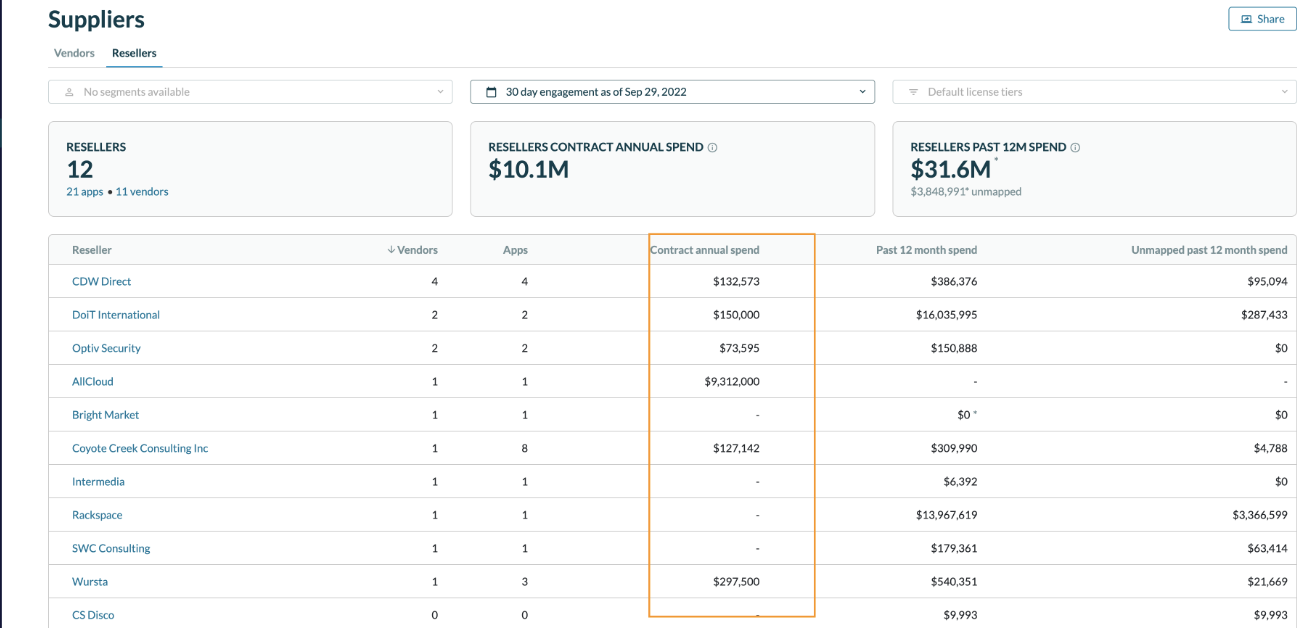The image size is (1302, 637).
Task: Click the calendar icon in the engagement date selector
Action: [x=491, y=92]
